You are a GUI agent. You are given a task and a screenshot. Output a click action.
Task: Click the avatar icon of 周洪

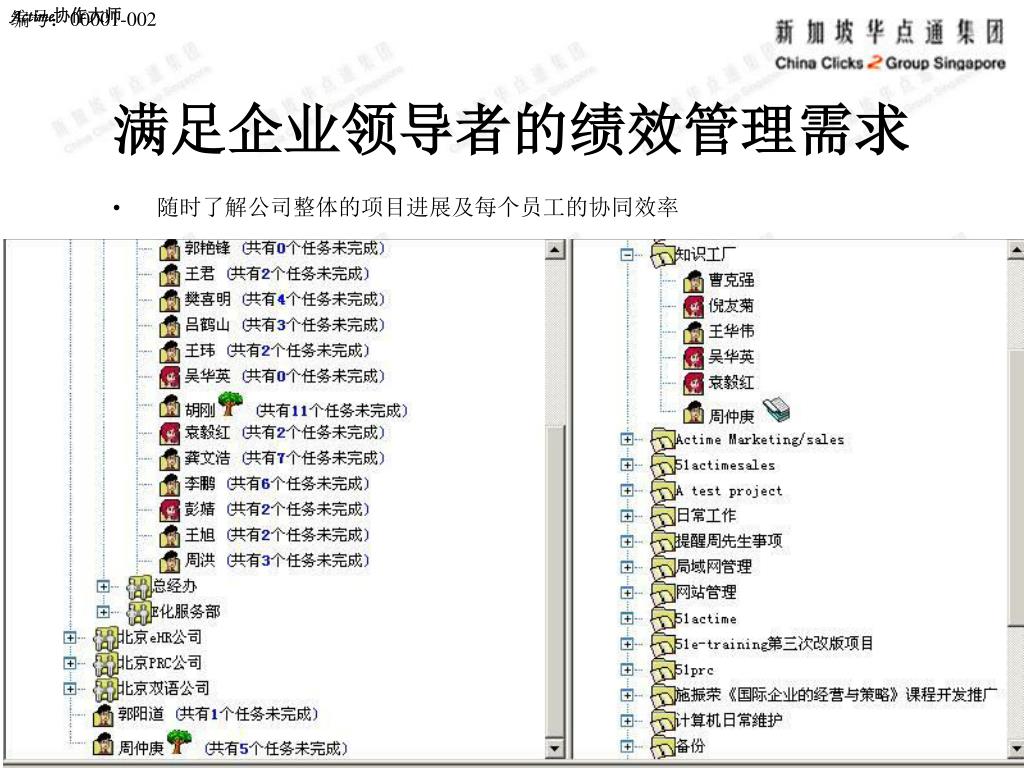tap(169, 561)
